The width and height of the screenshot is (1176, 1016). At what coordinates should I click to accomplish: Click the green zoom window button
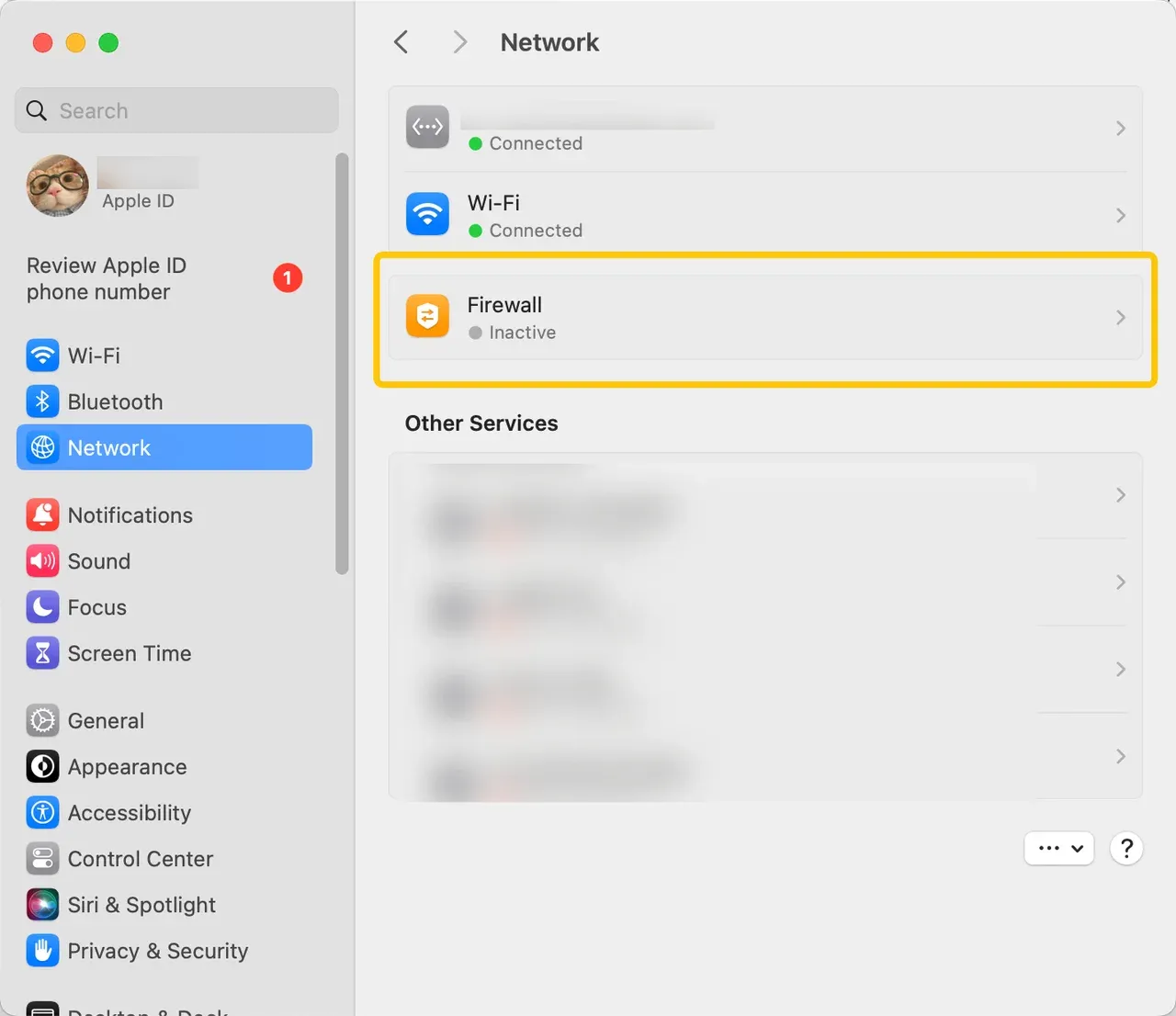[108, 42]
